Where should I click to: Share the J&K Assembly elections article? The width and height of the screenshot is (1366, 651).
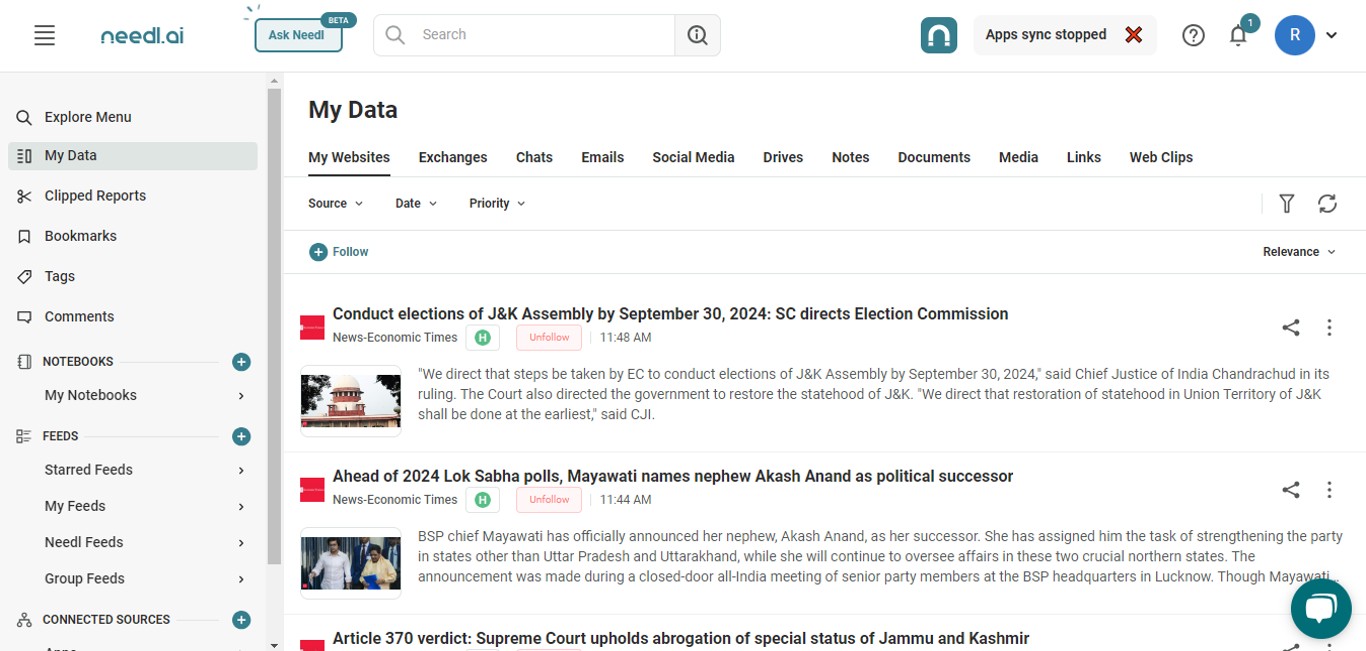pos(1291,327)
